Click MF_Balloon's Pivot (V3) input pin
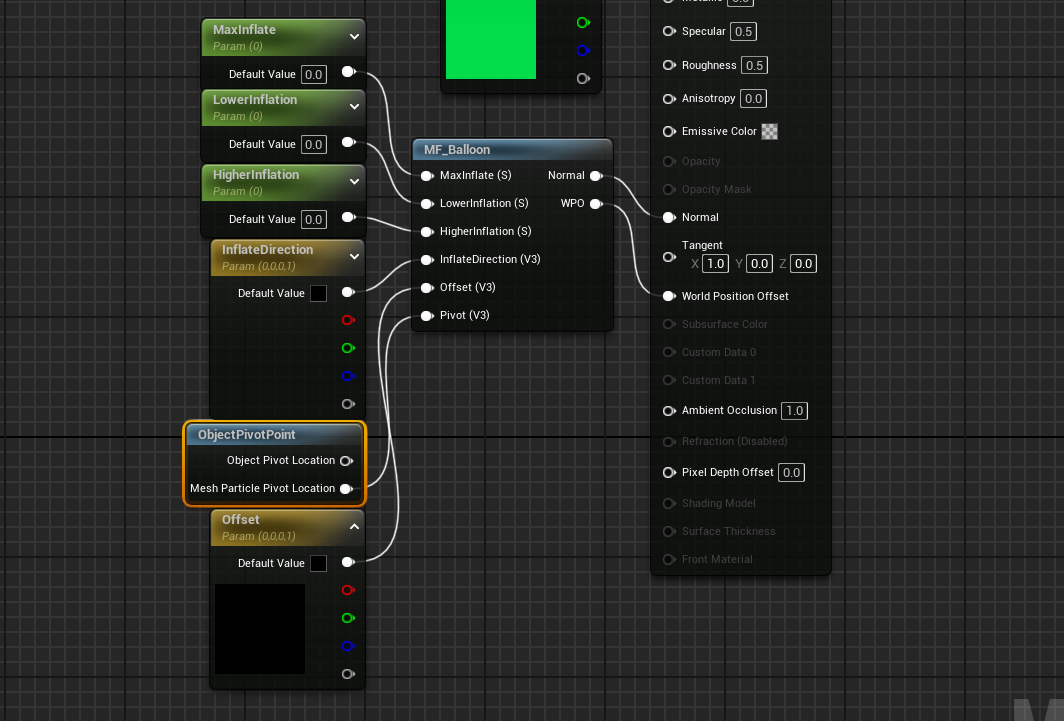The width and height of the screenshot is (1064, 721). pyautogui.click(x=427, y=316)
